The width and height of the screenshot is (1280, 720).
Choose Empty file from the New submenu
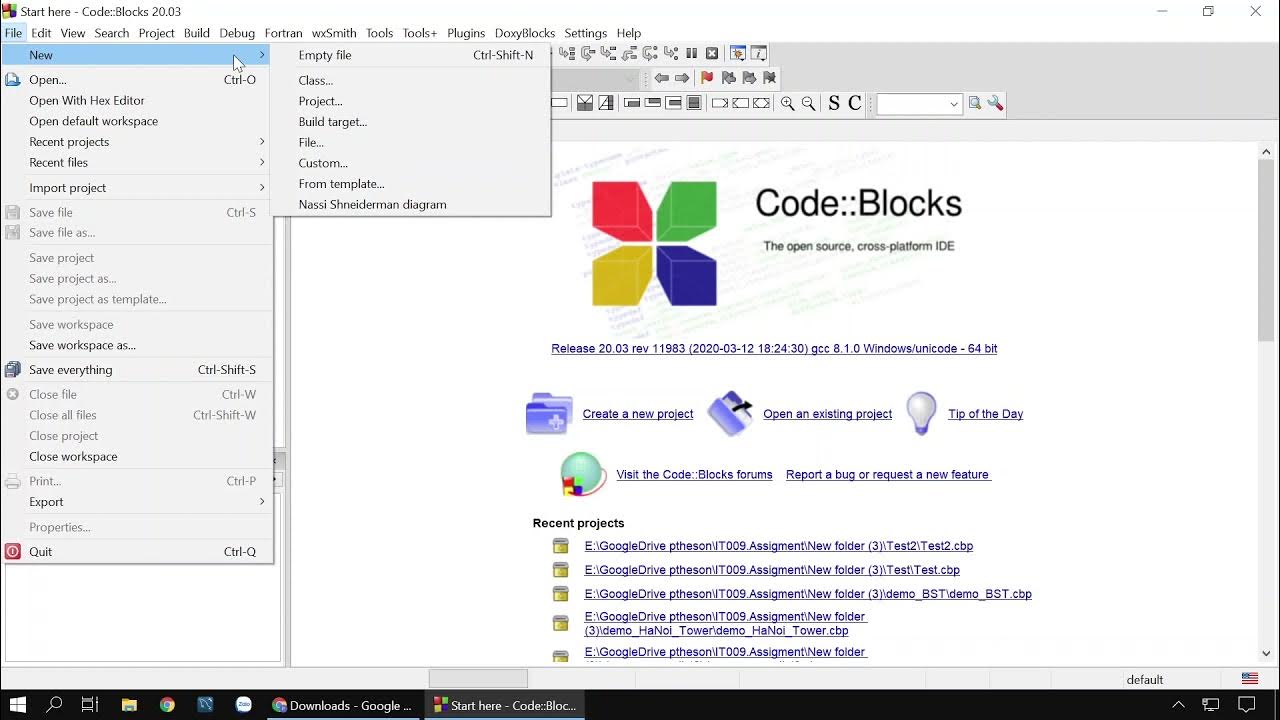pyautogui.click(x=412, y=55)
